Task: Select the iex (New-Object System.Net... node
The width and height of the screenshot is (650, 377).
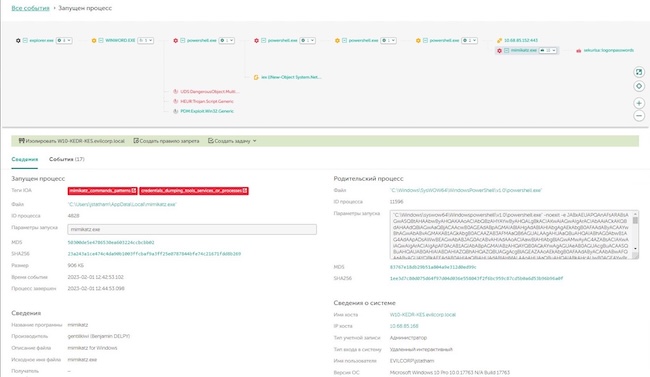Action: 291,78
